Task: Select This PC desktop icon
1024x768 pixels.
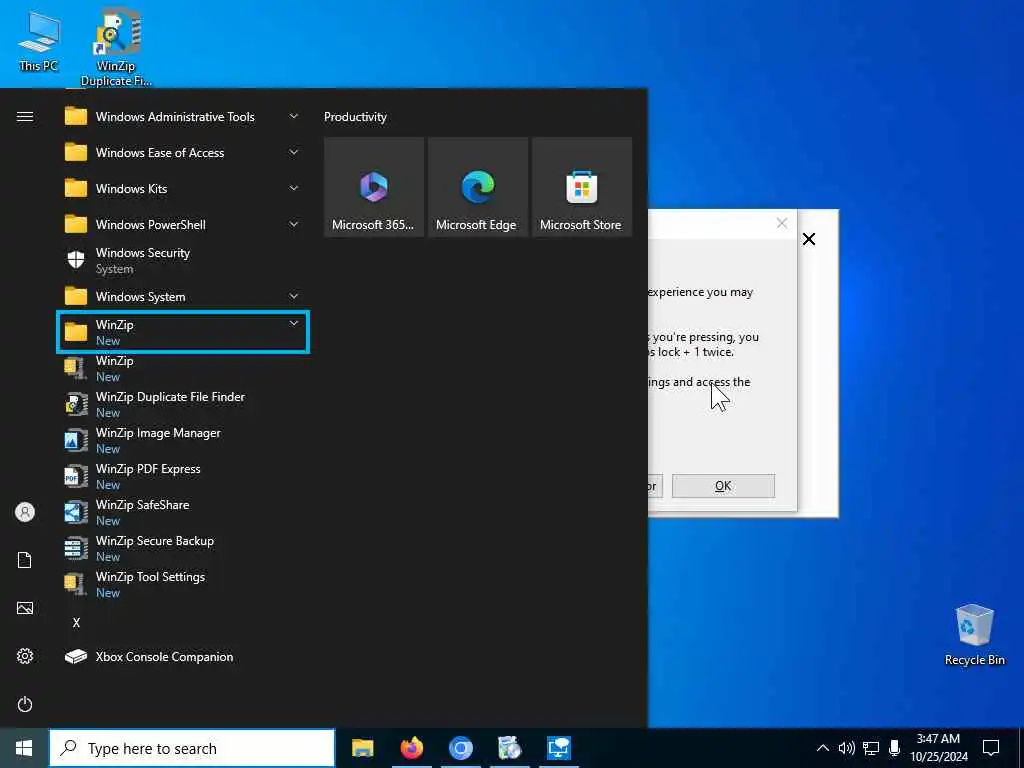Action: 38,42
